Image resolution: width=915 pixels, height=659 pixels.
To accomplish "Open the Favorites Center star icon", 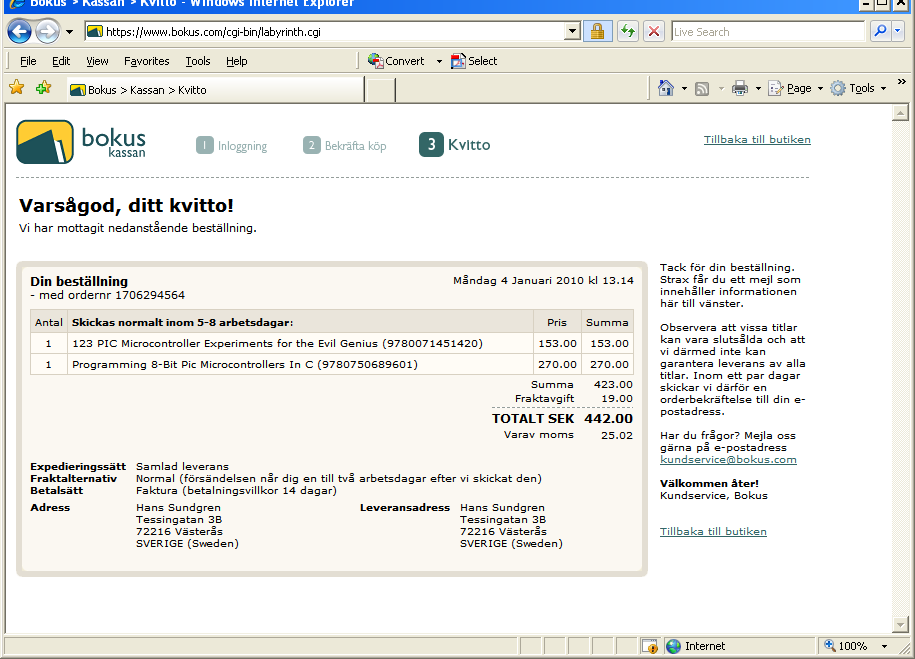I will click(x=17, y=88).
